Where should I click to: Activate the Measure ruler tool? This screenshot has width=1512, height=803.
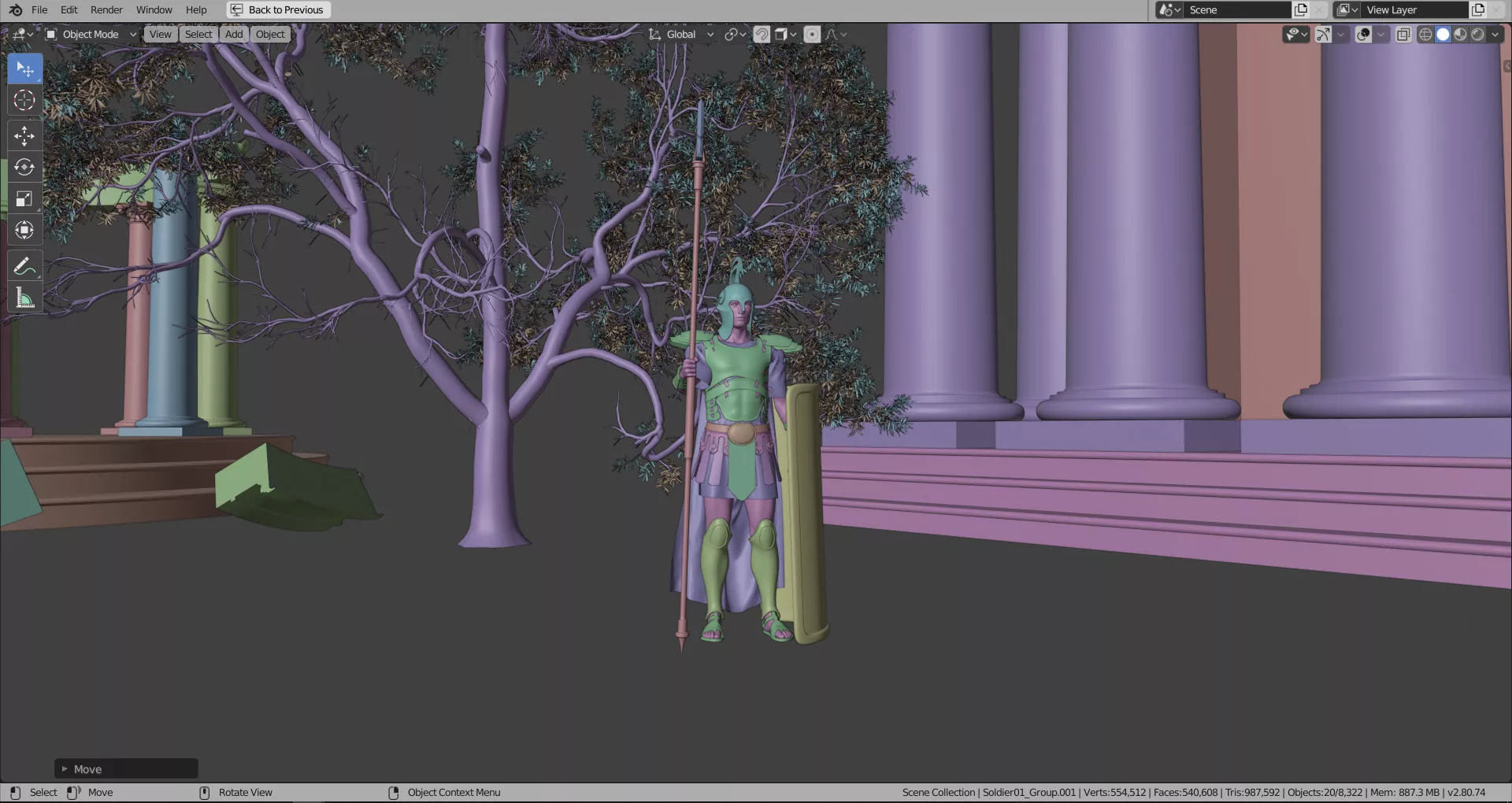coord(24,298)
